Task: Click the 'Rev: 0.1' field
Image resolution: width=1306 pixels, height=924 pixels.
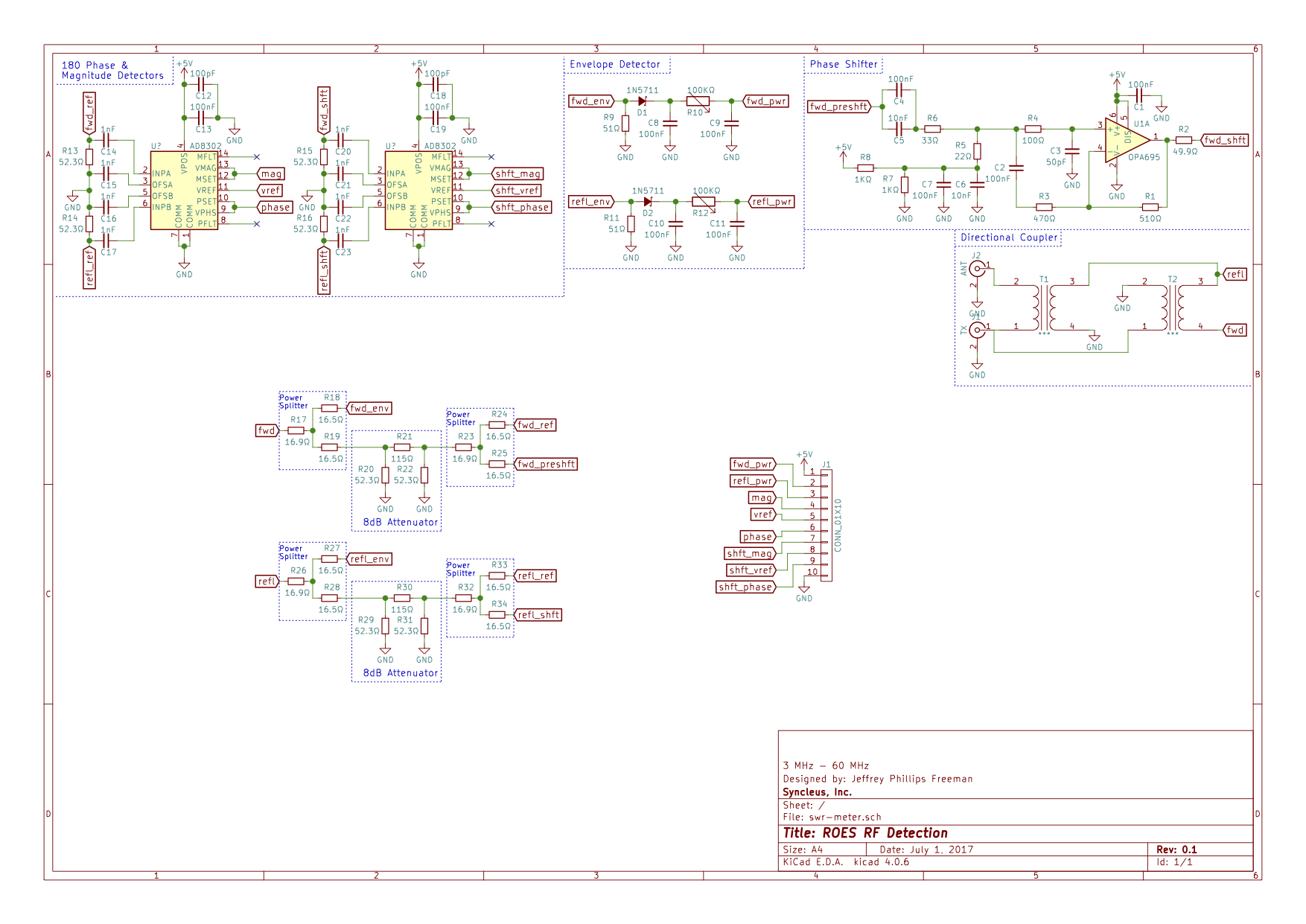Action: click(1176, 850)
